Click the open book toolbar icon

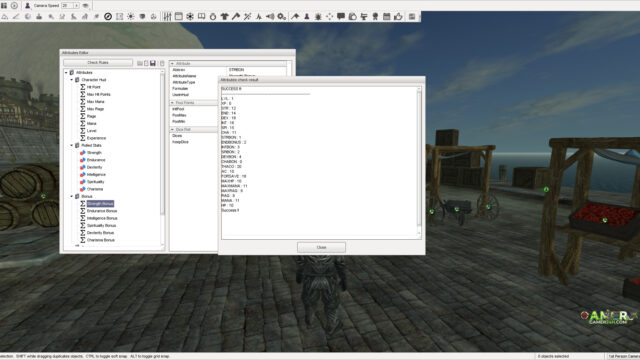pos(201,16)
